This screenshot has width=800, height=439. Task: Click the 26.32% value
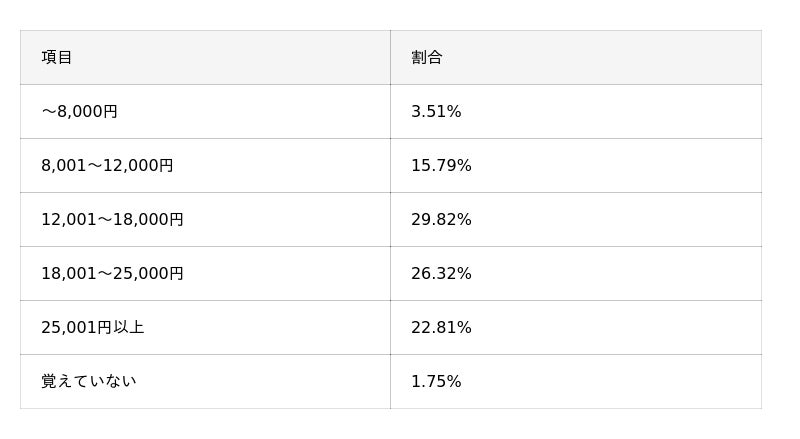point(441,274)
